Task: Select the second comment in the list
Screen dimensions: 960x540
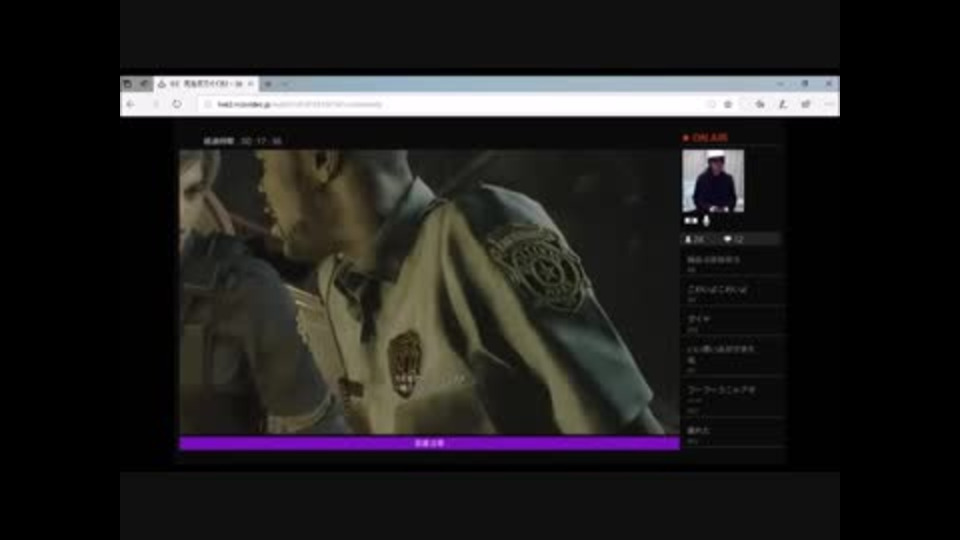Action: (x=732, y=292)
